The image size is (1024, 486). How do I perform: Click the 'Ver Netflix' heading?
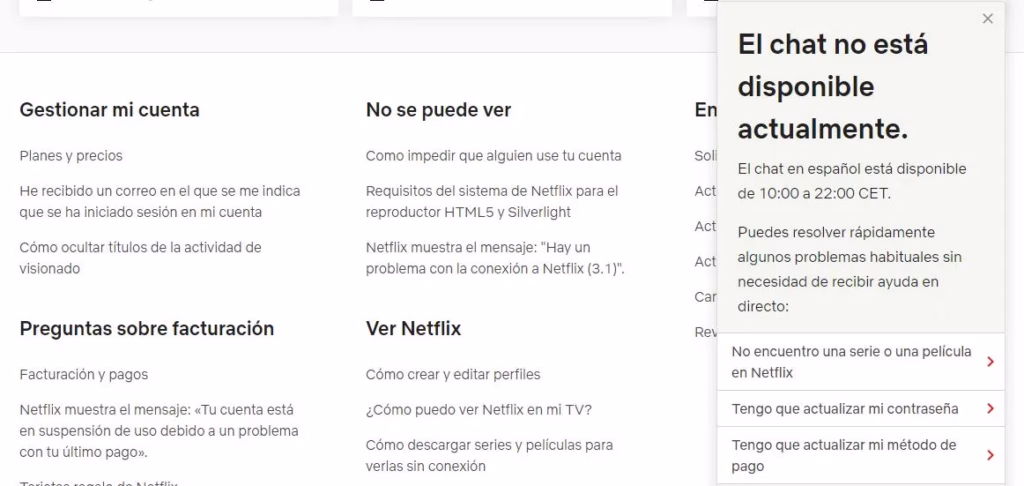coord(413,328)
